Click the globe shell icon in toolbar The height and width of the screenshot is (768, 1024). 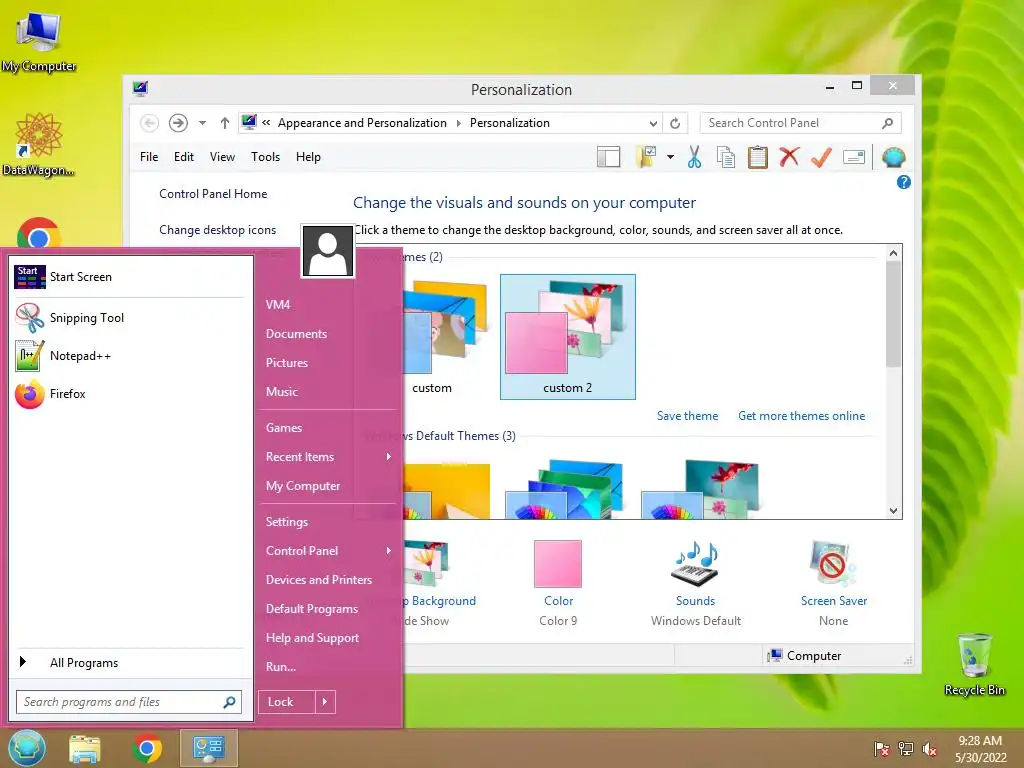coord(893,157)
